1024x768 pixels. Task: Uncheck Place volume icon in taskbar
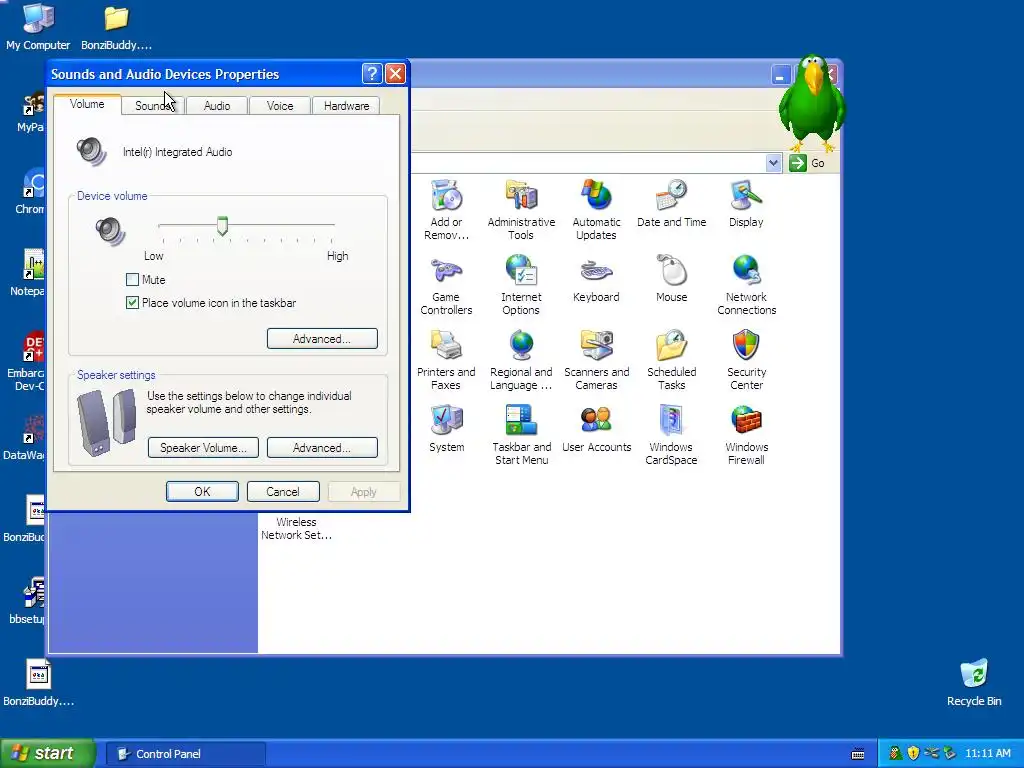[x=132, y=303]
